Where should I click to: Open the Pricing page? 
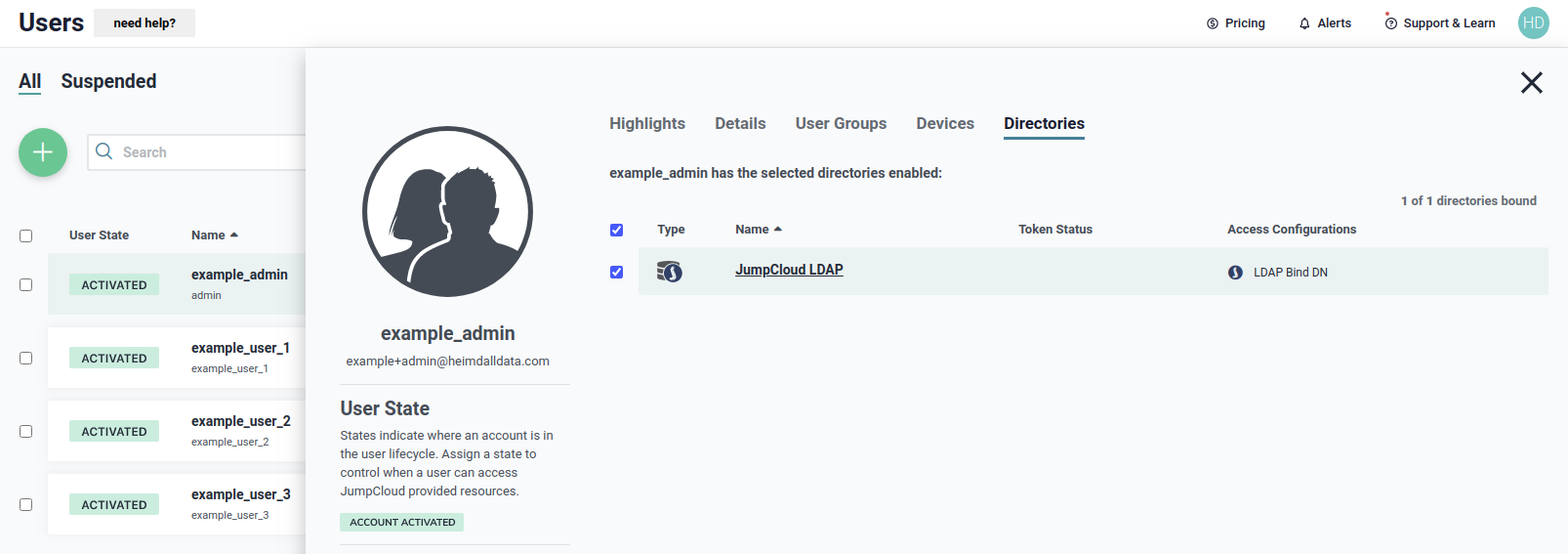[1235, 23]
